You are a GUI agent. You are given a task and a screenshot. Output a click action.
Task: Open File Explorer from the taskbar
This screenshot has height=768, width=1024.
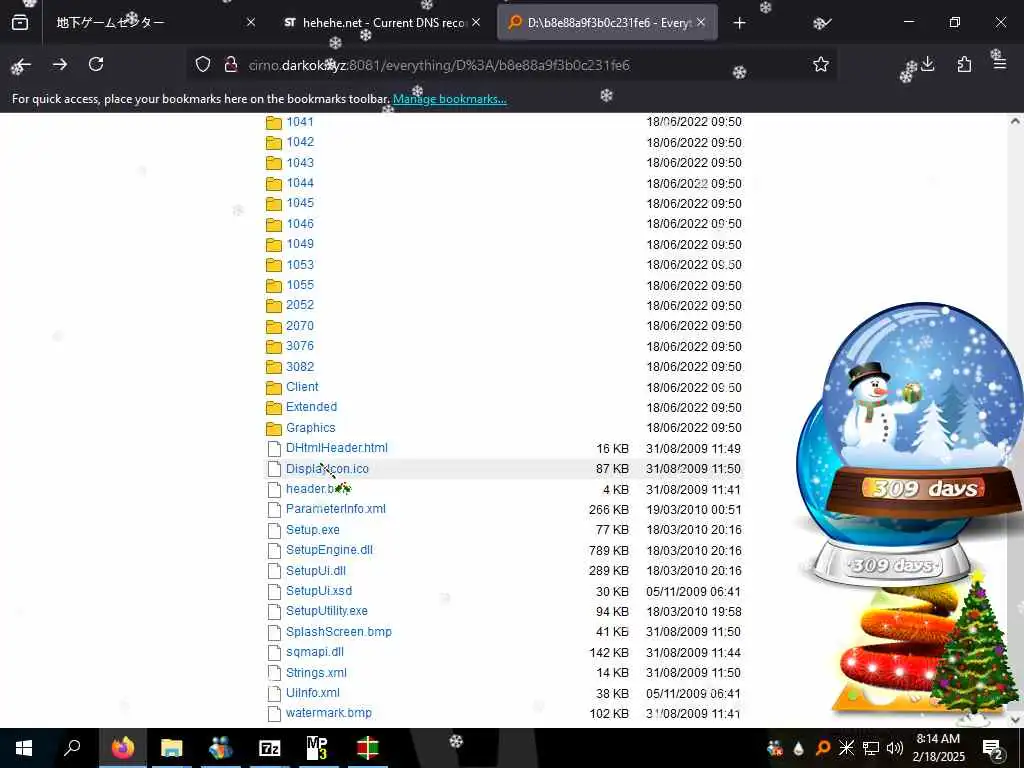(171, 748)
